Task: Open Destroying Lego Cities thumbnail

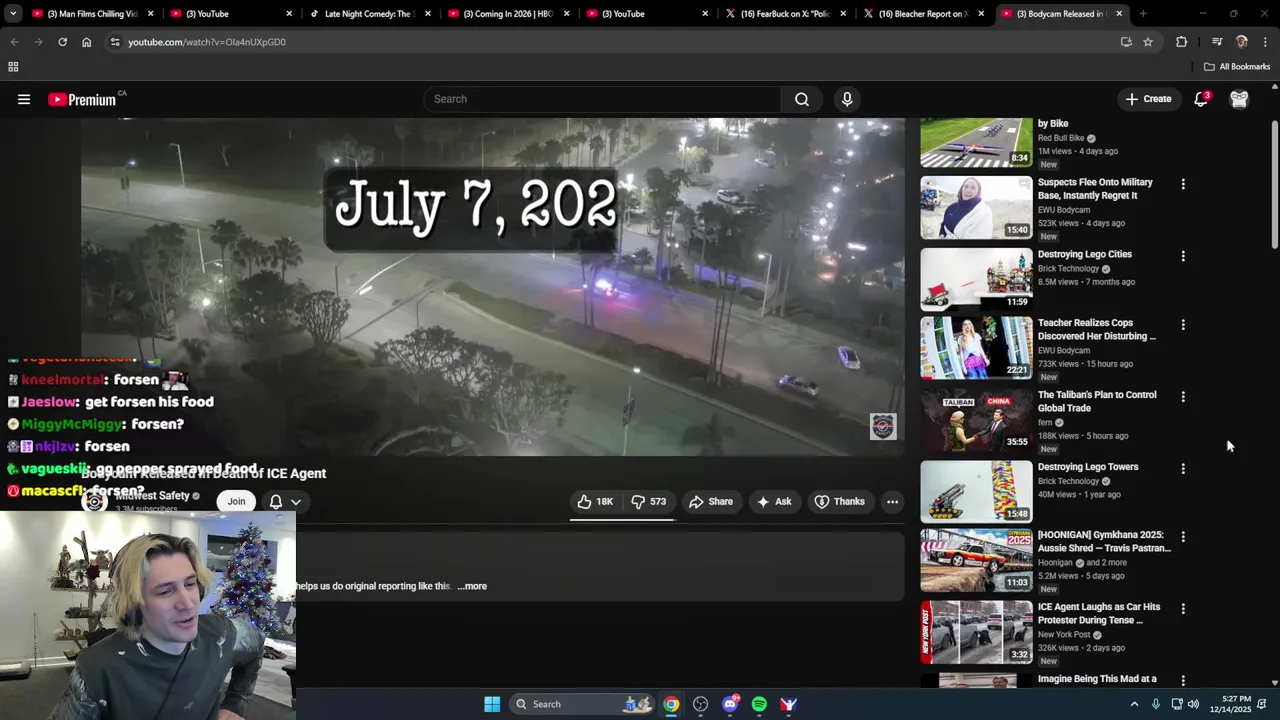Action: [976, 279]
